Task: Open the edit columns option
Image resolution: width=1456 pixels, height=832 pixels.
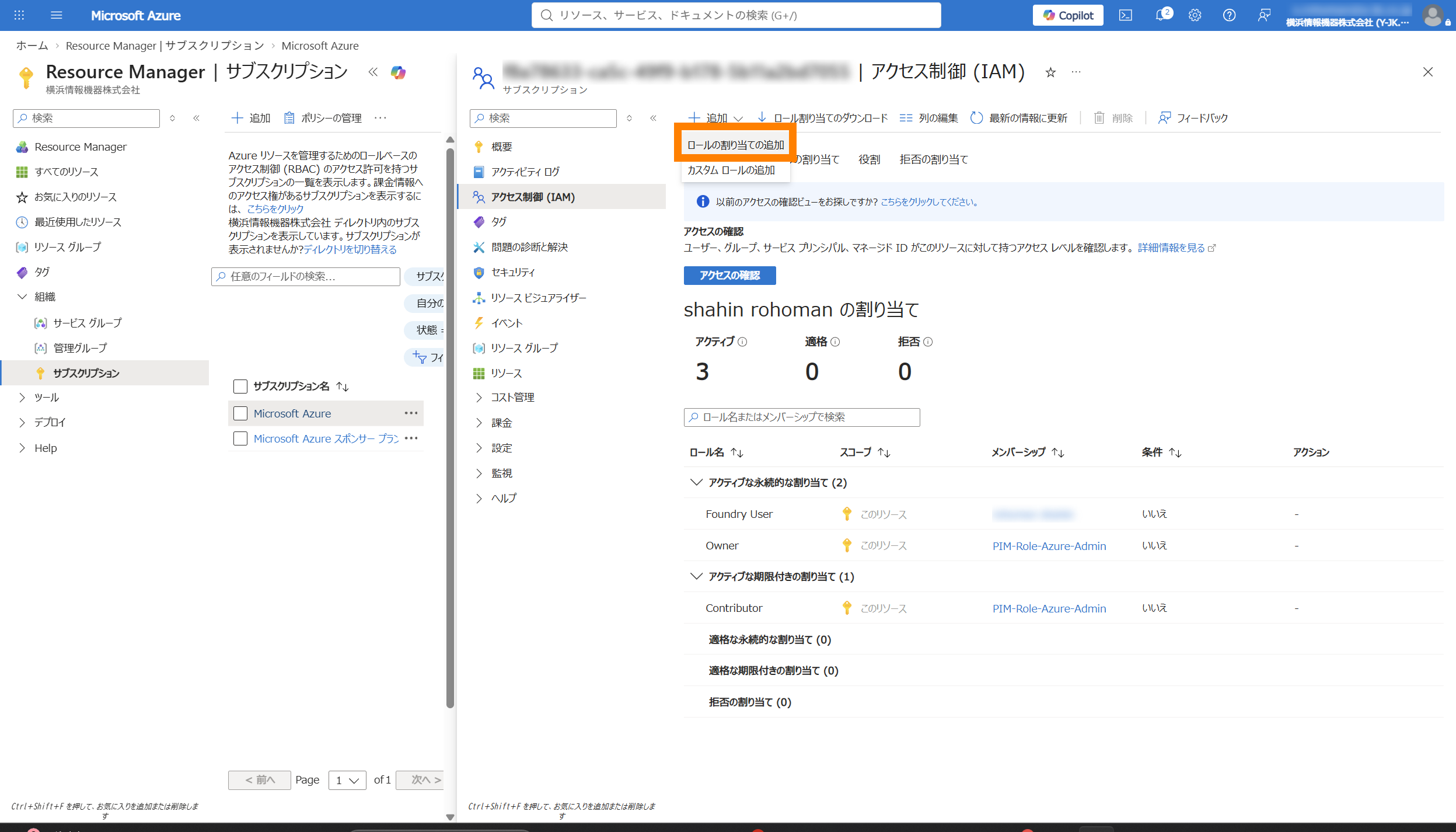Action: click(928, 118)
